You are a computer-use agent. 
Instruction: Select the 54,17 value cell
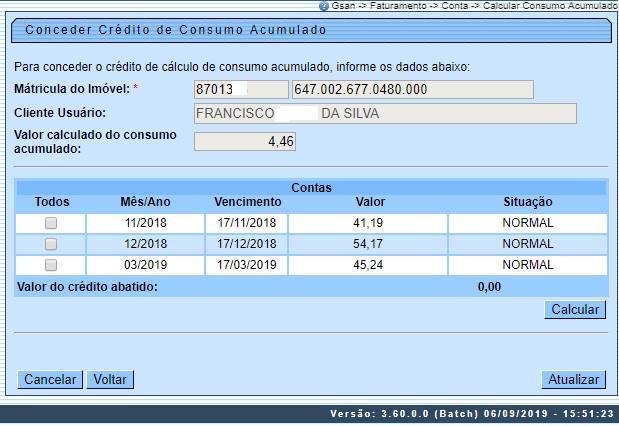(x=370, y=244)
